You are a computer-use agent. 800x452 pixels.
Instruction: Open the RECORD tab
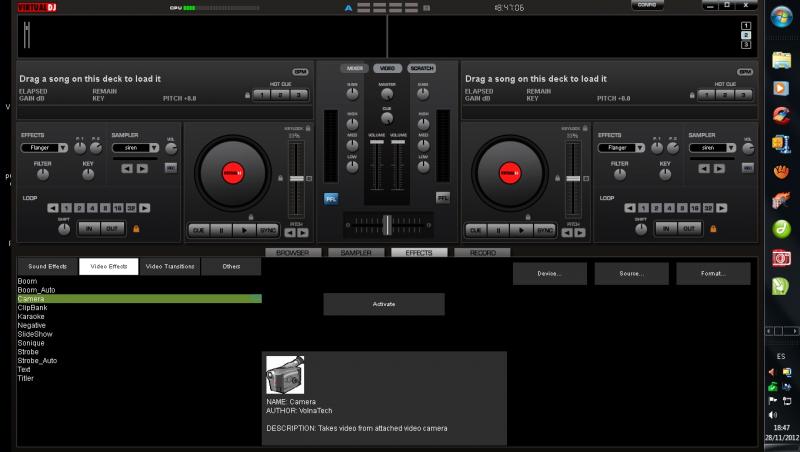point(482,253)
